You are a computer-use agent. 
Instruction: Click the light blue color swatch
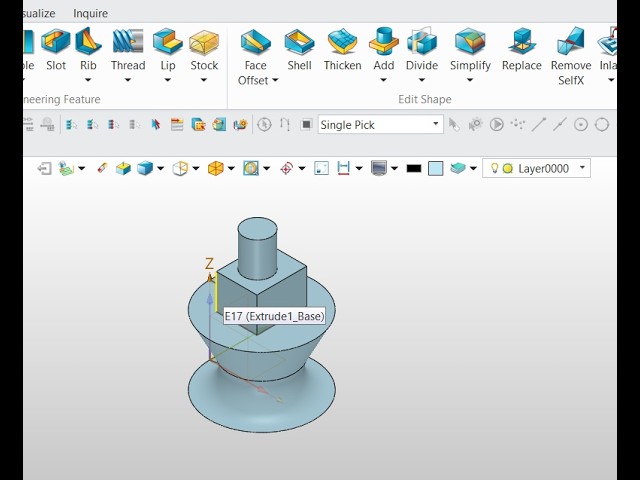(x=436, y=168)
